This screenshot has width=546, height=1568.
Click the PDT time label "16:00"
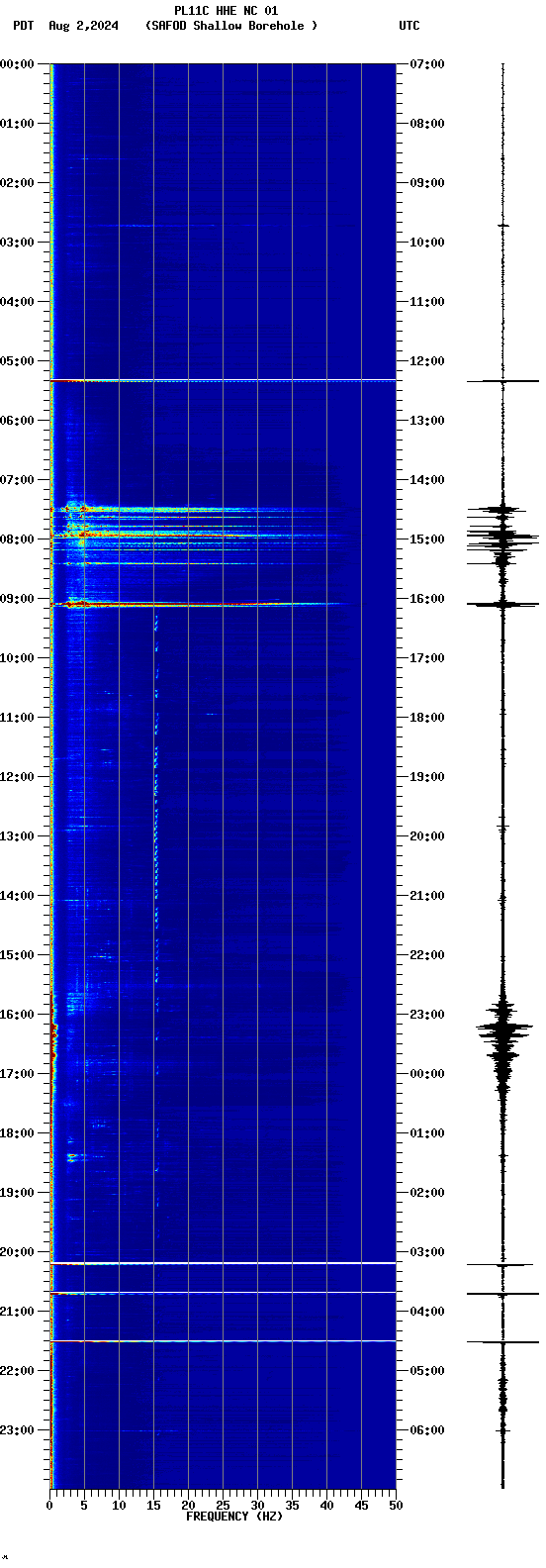[17, 1015]
